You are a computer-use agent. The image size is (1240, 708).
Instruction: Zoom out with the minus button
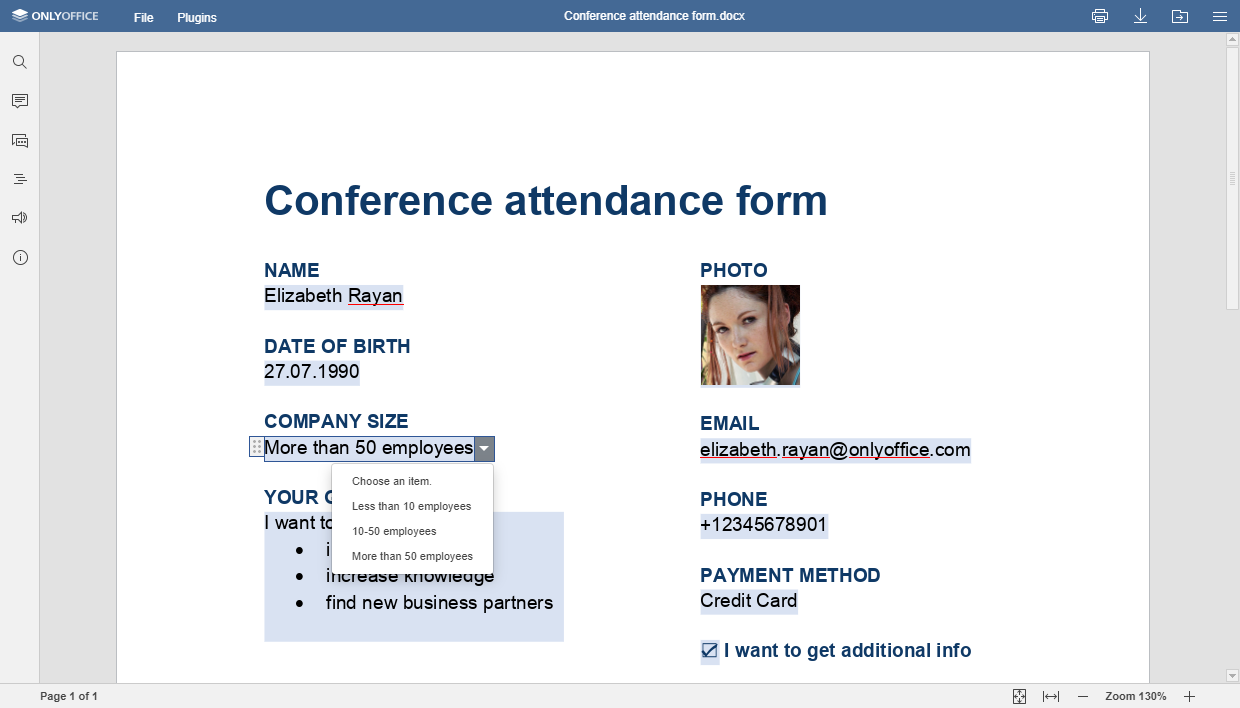(x=1082, y=696)
